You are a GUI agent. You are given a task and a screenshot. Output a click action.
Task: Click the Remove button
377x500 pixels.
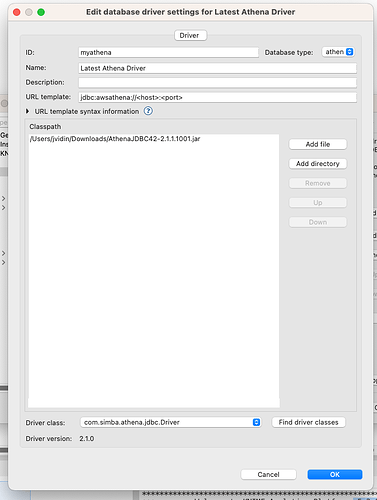click(318, 183)
